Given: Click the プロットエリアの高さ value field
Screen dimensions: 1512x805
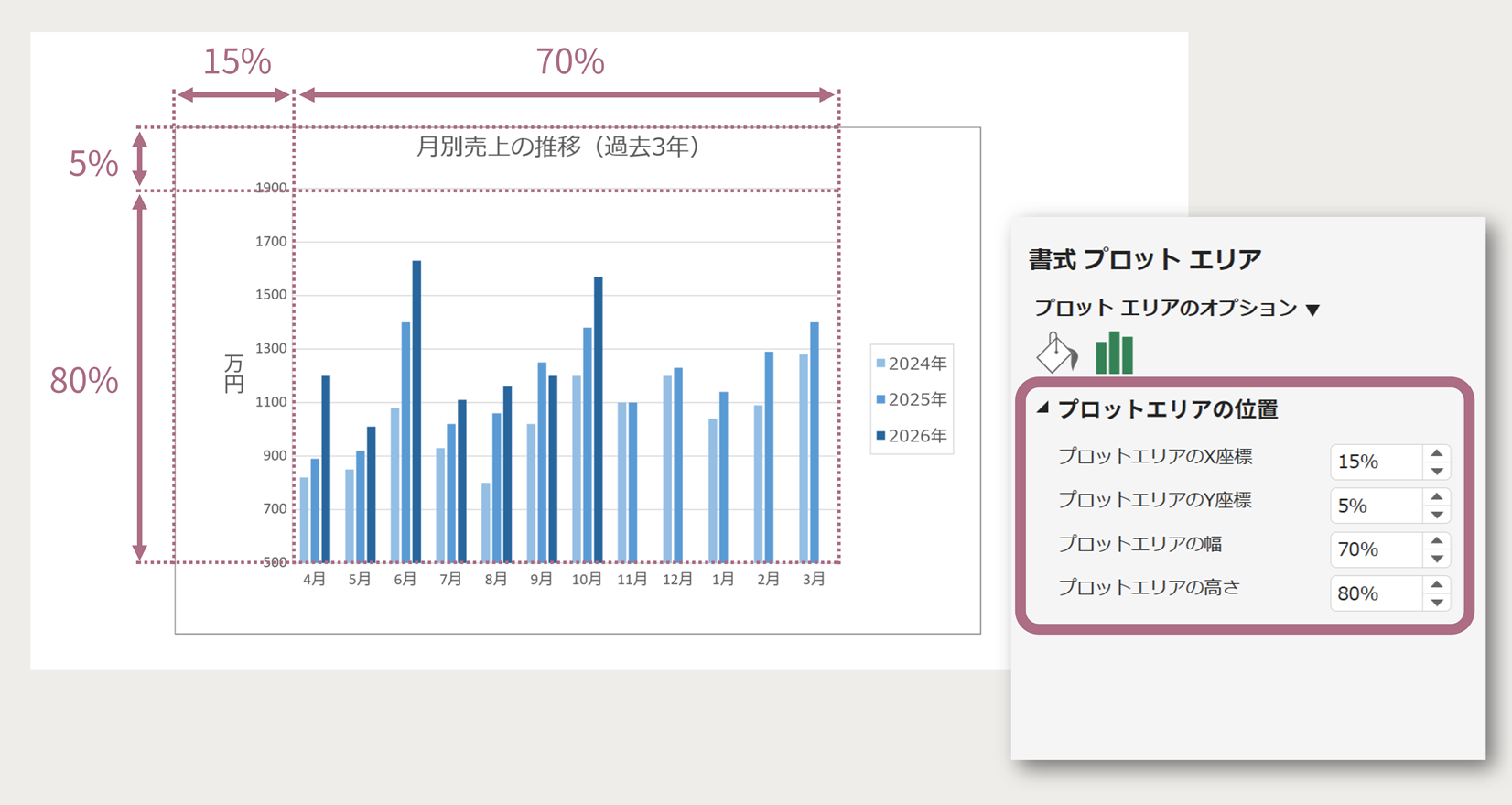Looking at the screenshot, I should point(1377,593).
